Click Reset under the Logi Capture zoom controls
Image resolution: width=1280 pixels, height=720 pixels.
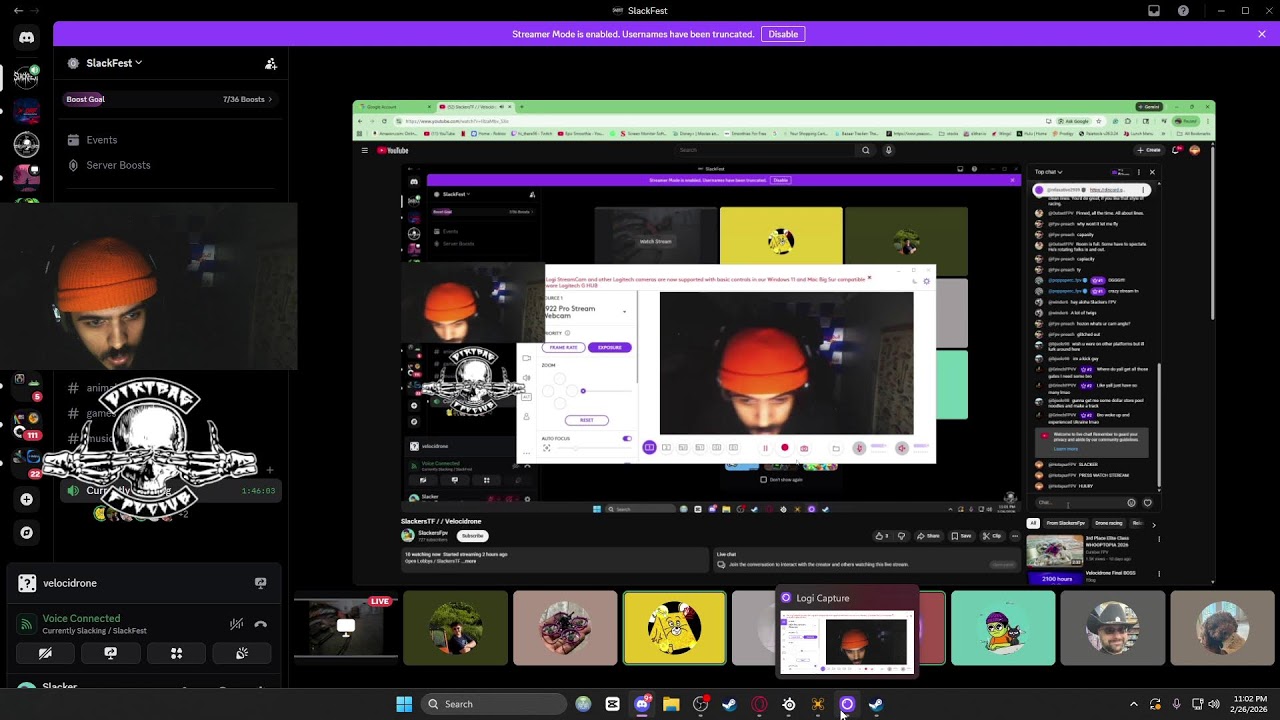tap(587, 420)
